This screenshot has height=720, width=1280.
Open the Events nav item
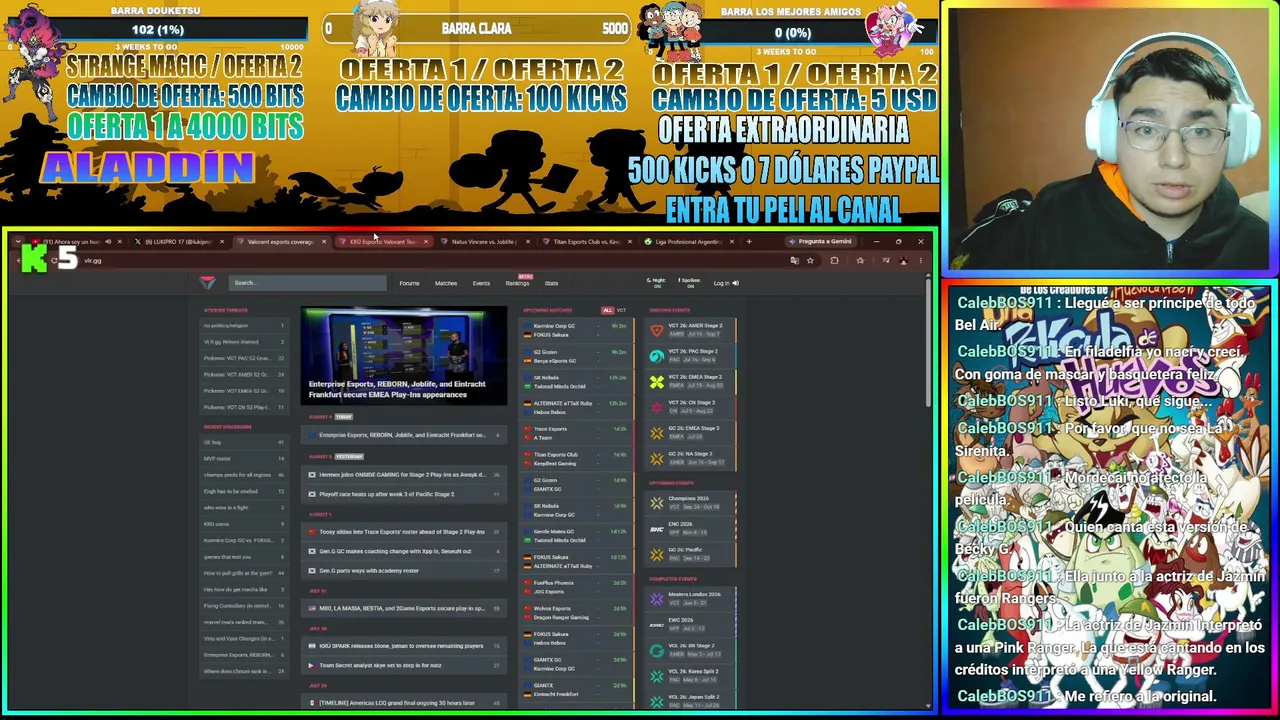(x=481, y=283)
